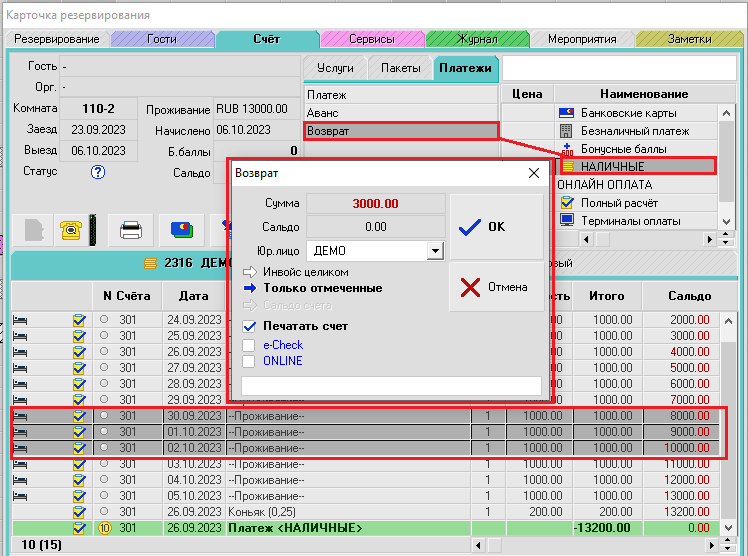
Task: Toggle the Печатать счет checkbox
Action: click(x=250, y=326)
